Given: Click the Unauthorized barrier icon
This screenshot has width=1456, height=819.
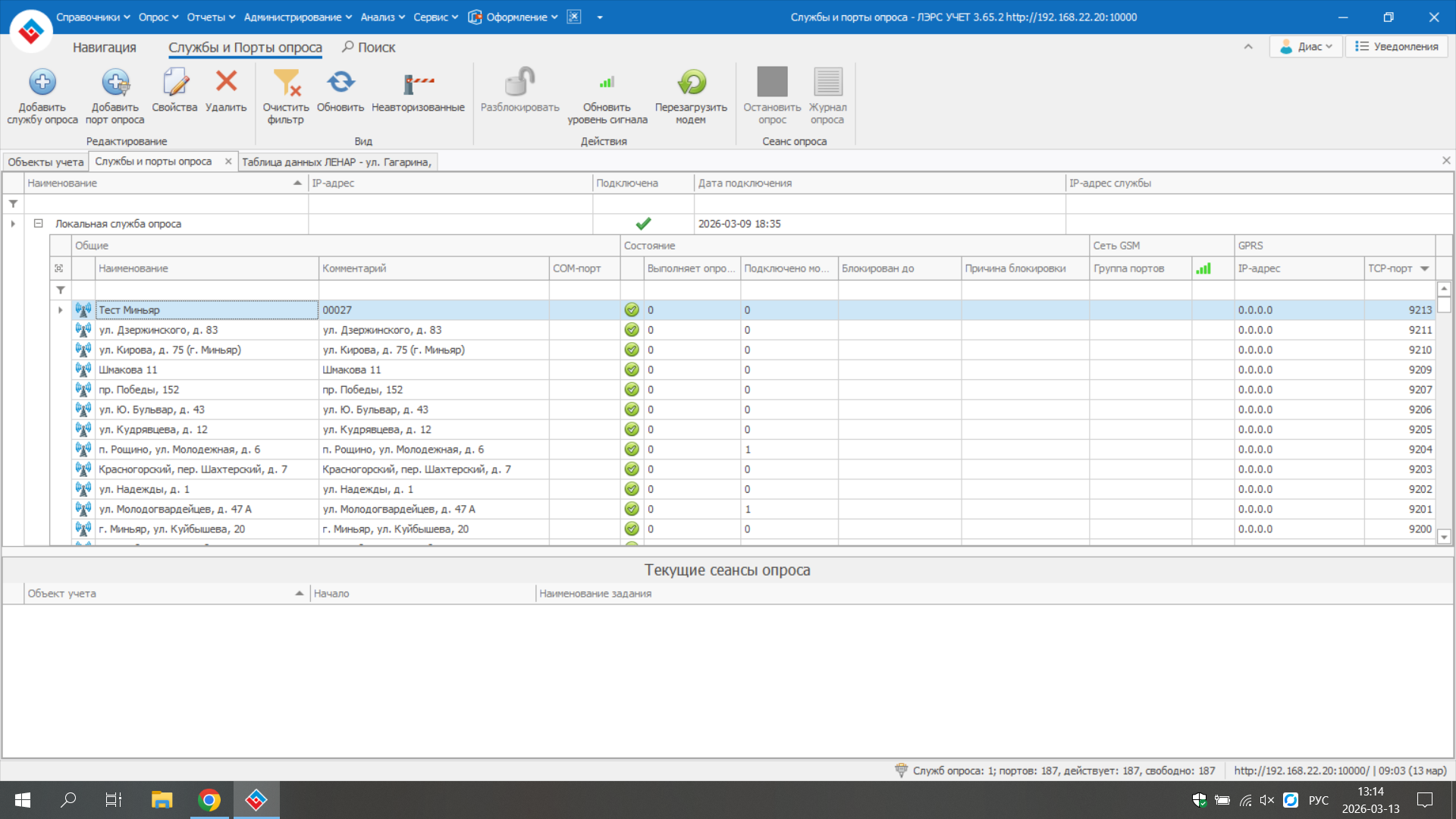Looking at the screenshot, I should (418, 82).
